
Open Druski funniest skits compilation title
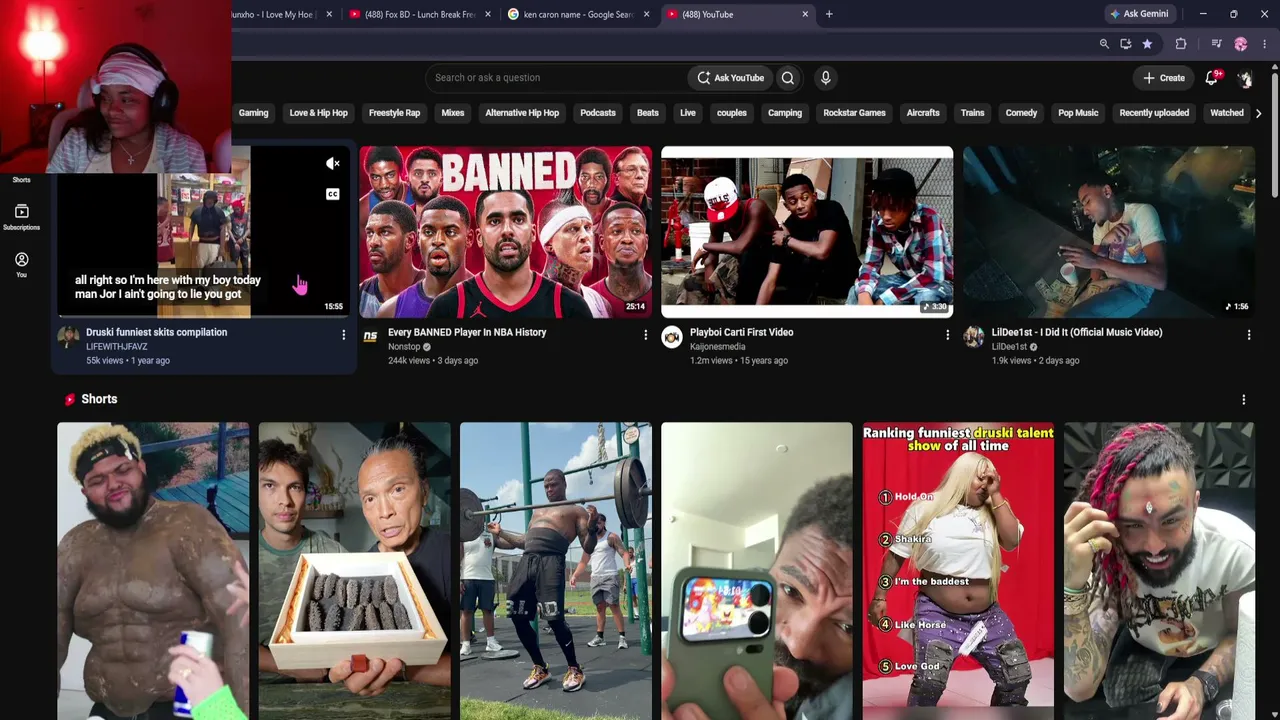156,332
